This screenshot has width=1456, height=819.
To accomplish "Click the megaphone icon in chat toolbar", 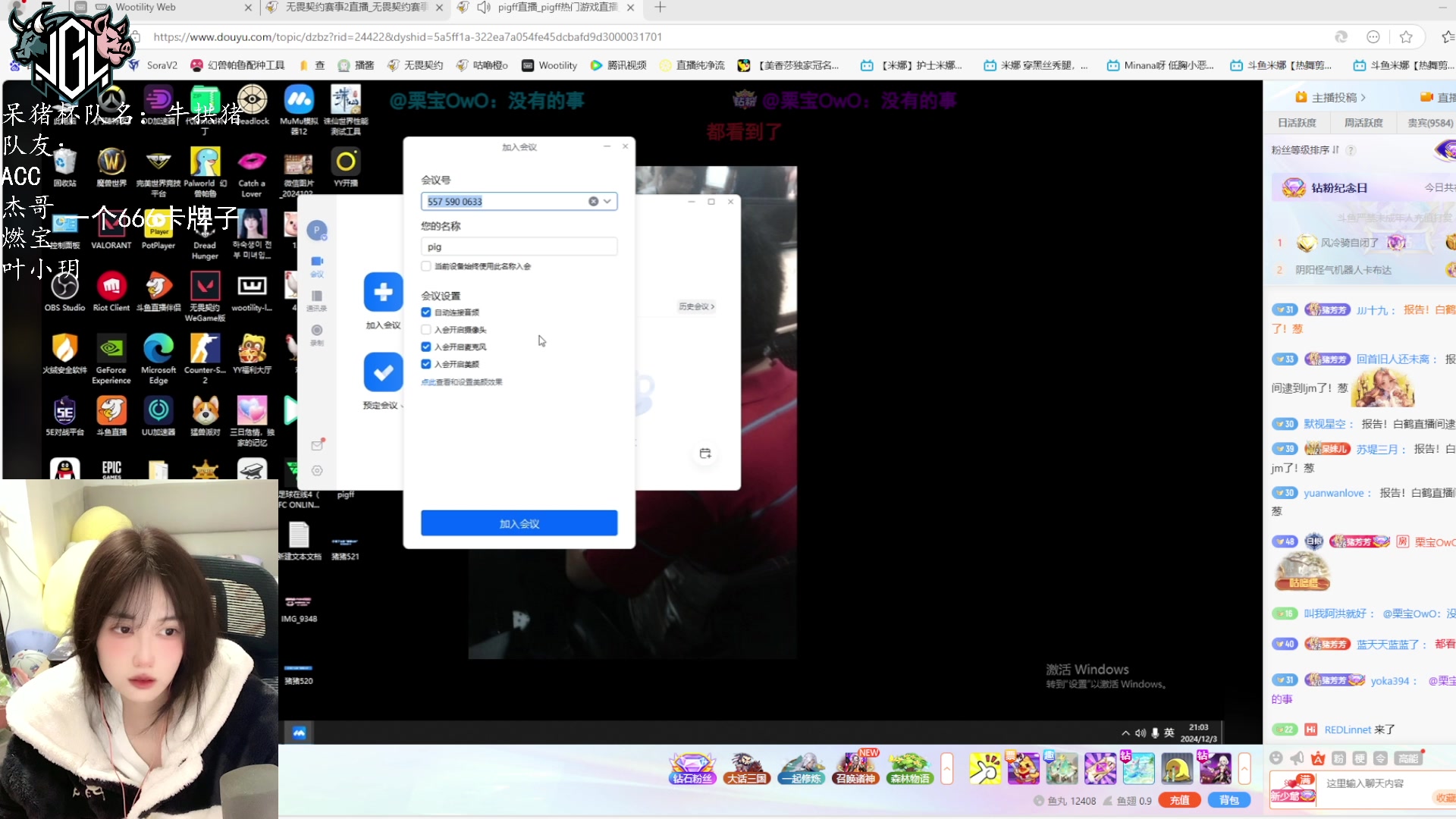I will point(1298,758).
